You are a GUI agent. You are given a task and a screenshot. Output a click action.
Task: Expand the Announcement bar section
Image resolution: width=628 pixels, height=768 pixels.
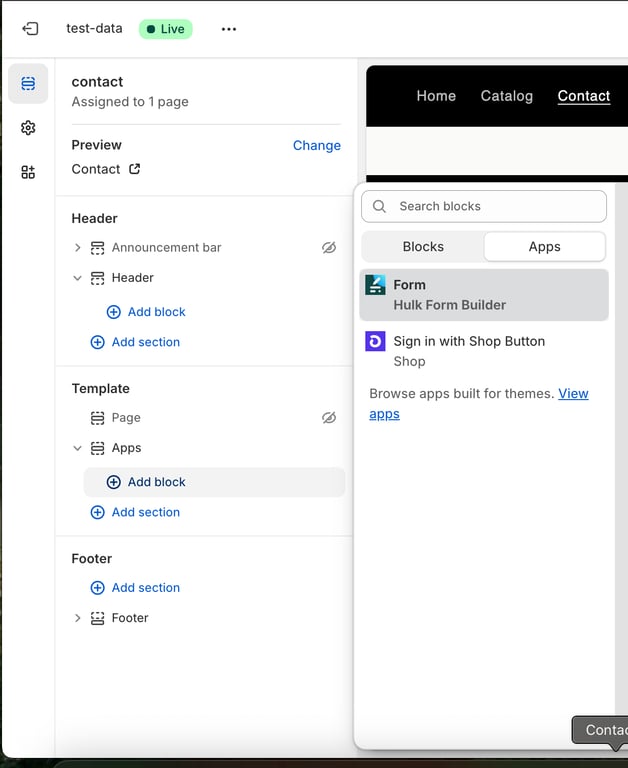pyautogui.click(x=77, y=248)
